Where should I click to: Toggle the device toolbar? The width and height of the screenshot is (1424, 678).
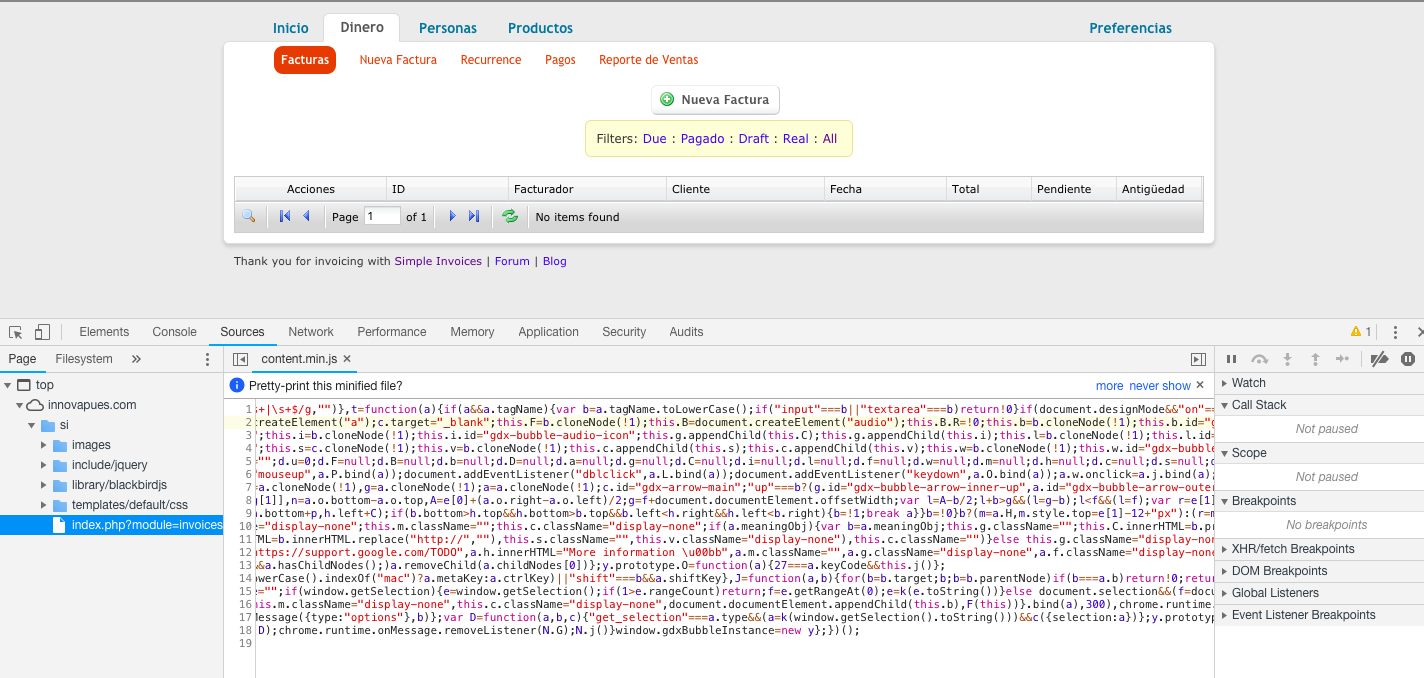click(41, 331)
